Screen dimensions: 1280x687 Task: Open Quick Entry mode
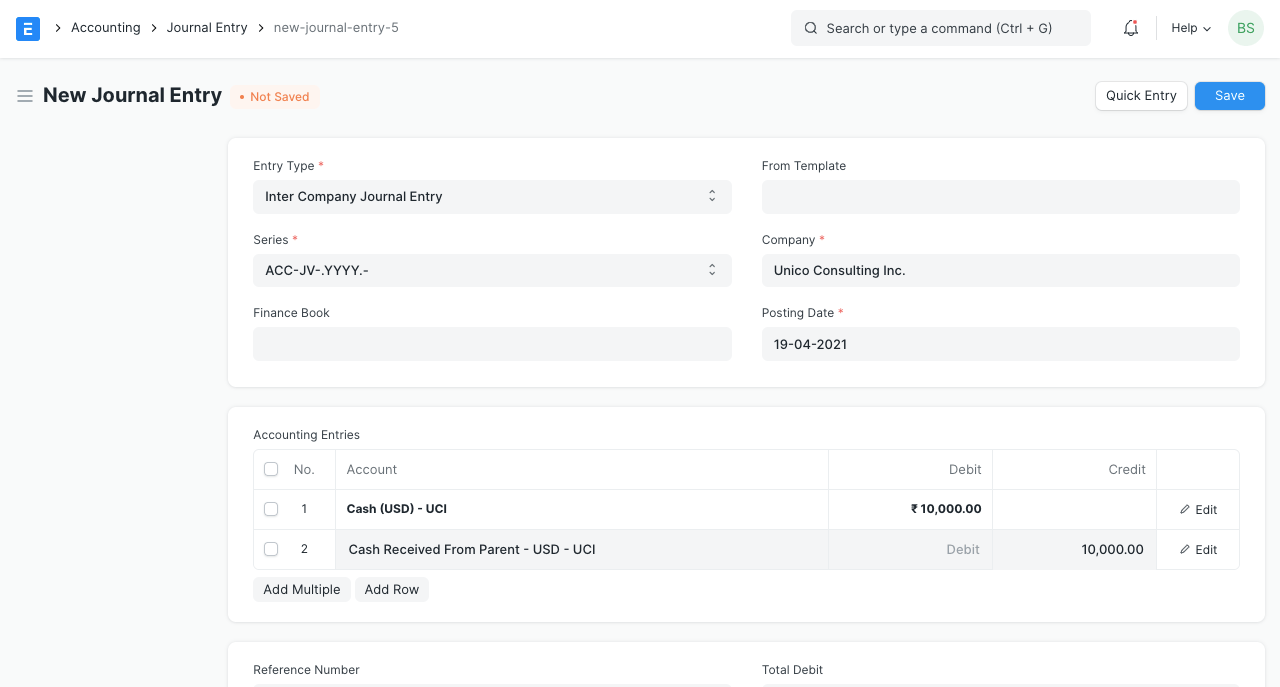[1141, 95]
